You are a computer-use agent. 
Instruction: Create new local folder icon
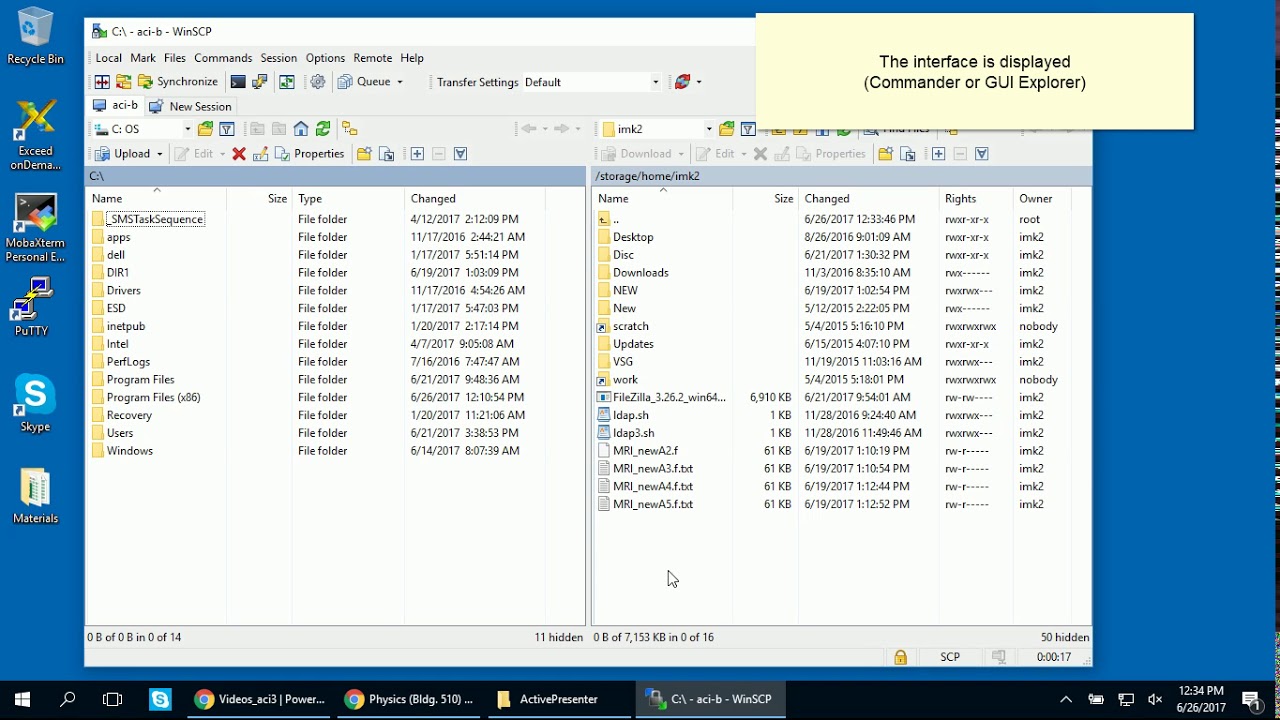tap(364, 154)
